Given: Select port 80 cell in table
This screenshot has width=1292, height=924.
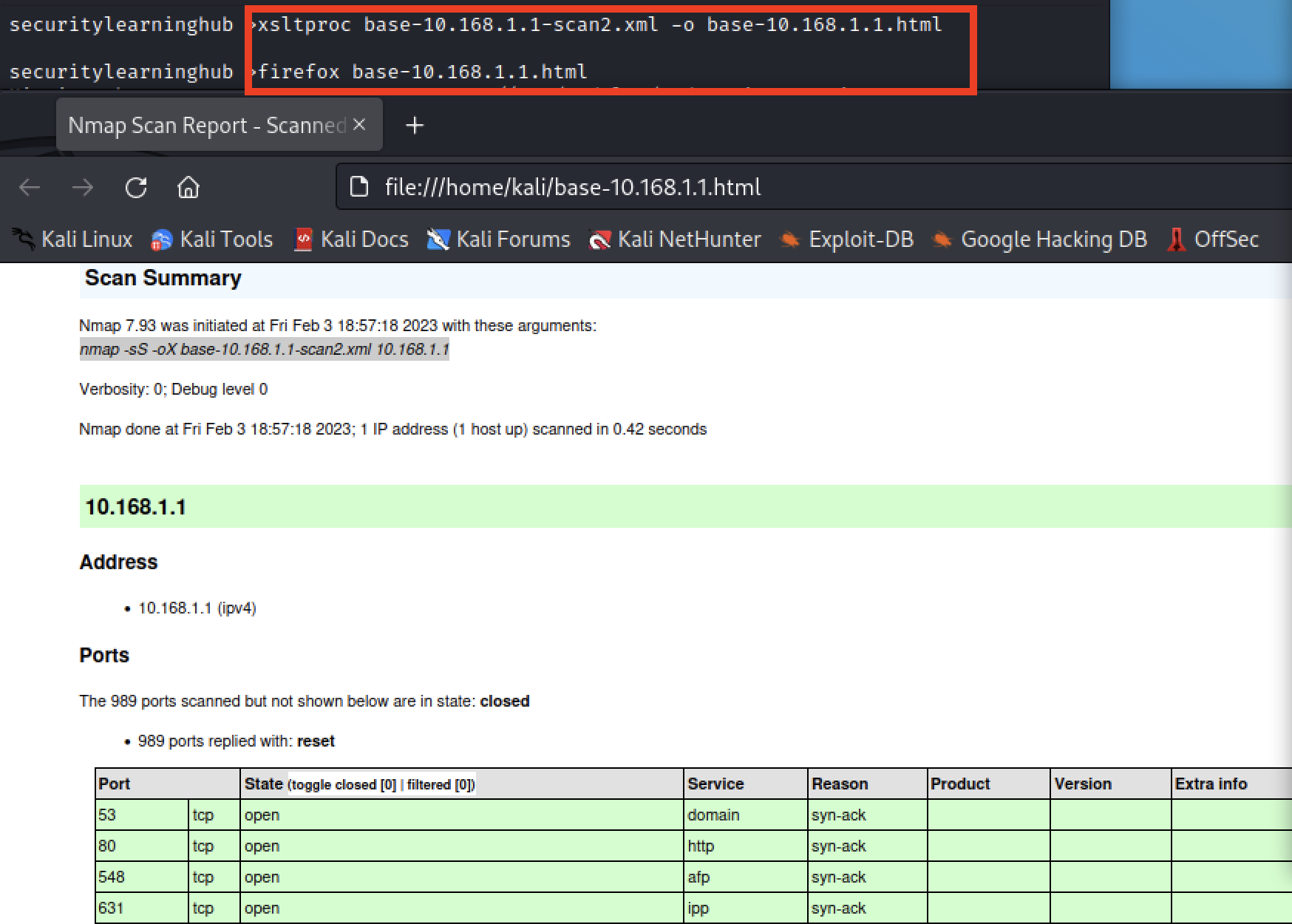Looking at the screenshot, I should coord(143,846).
